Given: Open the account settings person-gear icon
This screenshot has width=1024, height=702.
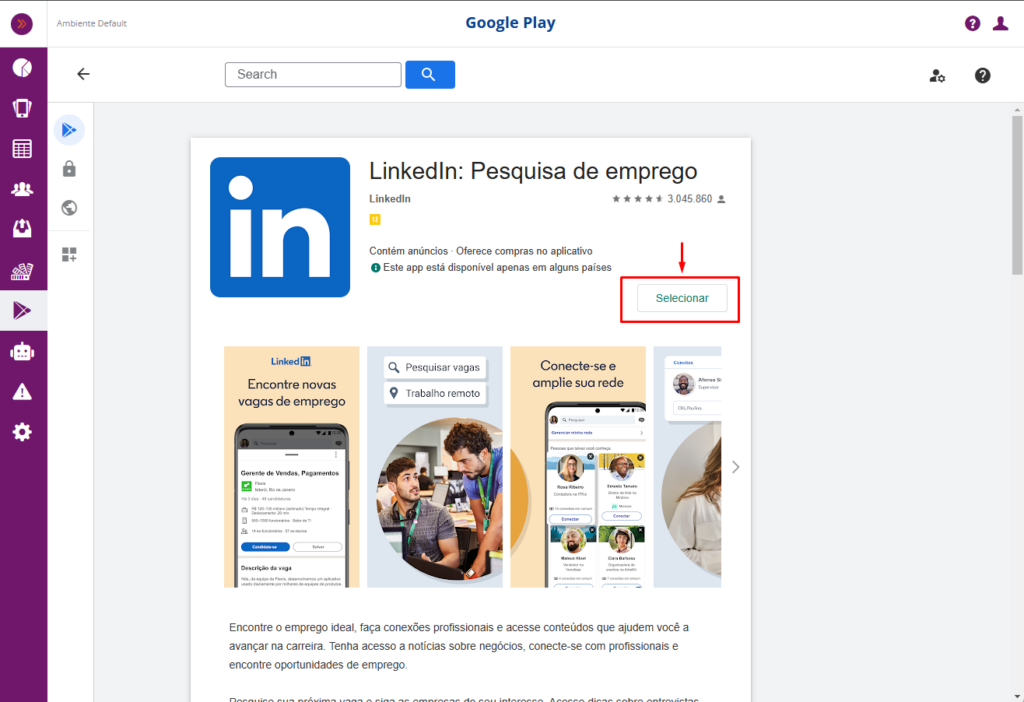Looking at the screenshot, I should [937, 76].
